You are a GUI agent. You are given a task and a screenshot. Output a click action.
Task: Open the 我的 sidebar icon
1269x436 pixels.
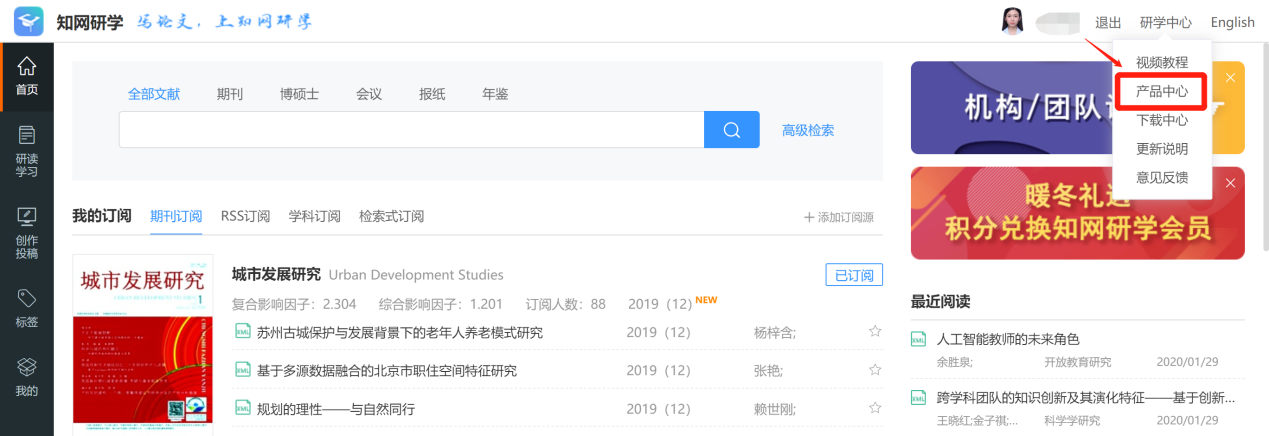pos(27,377)
